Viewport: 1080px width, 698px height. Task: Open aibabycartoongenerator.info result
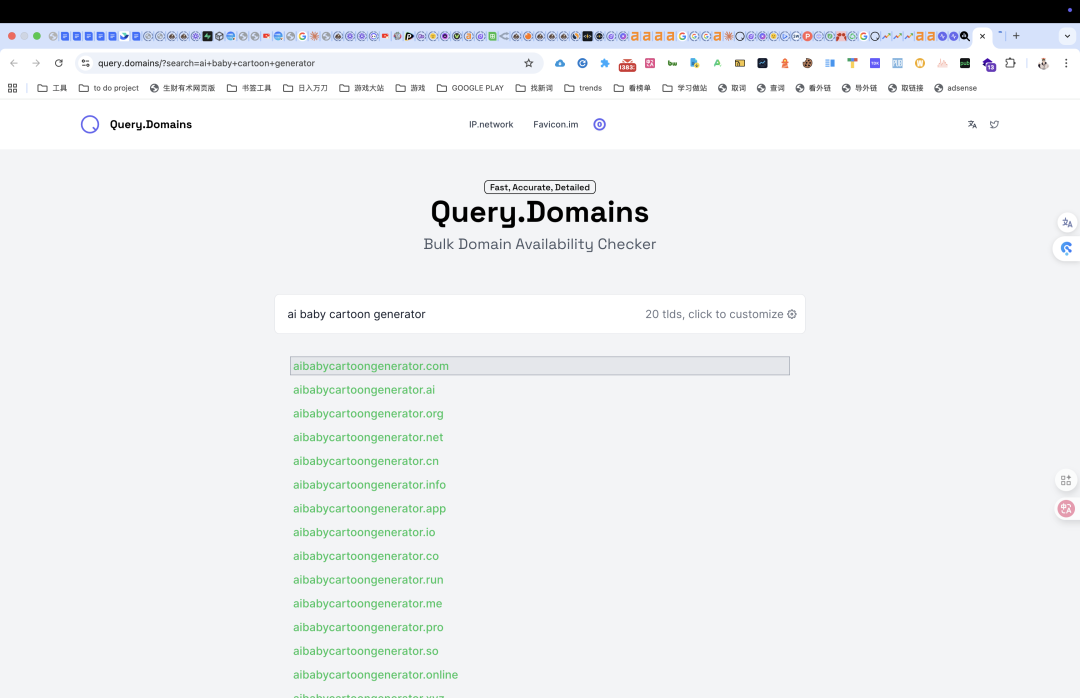click(x=369, y=484)
